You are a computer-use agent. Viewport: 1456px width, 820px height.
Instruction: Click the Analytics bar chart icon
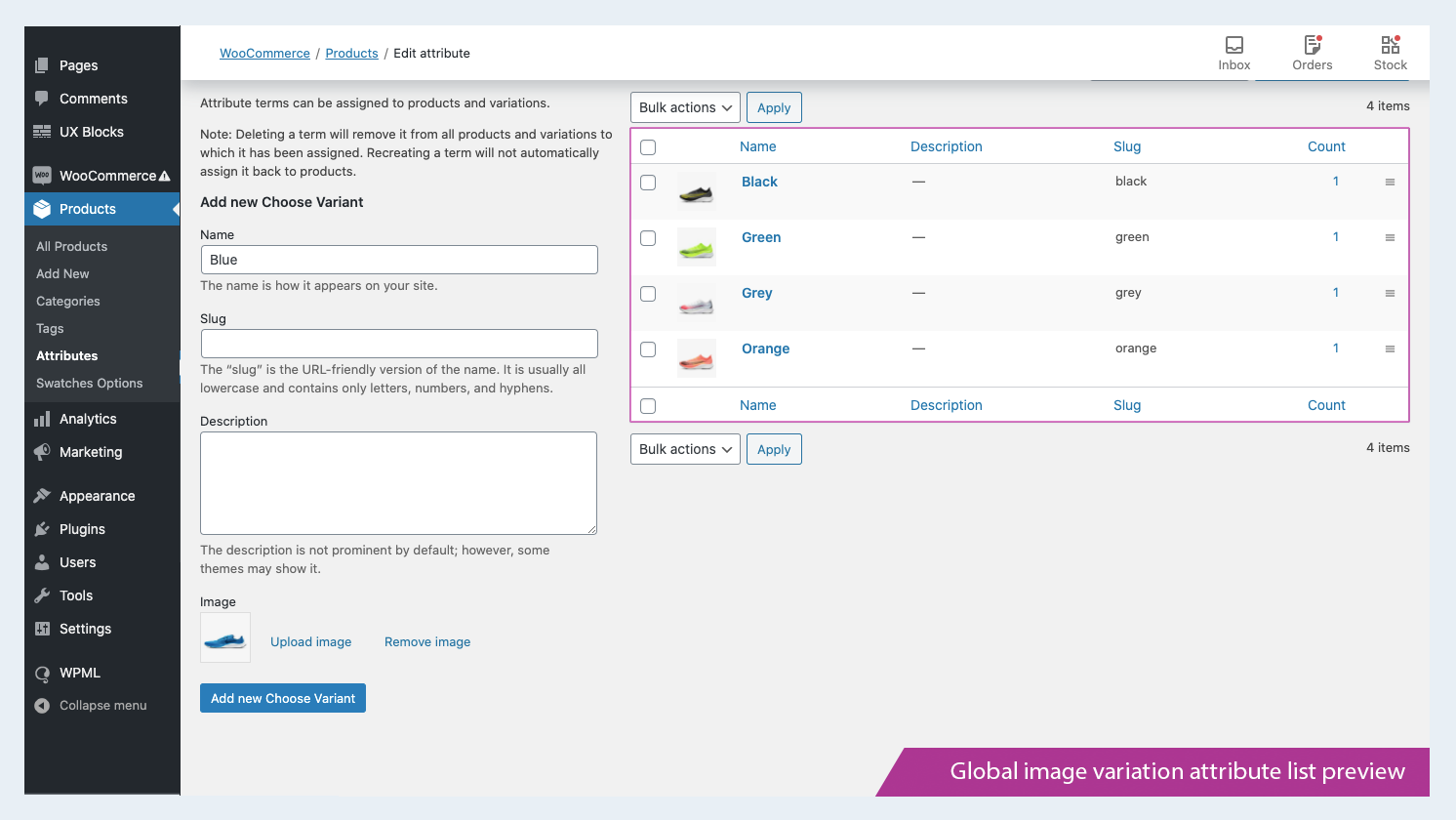click(42, 419)
